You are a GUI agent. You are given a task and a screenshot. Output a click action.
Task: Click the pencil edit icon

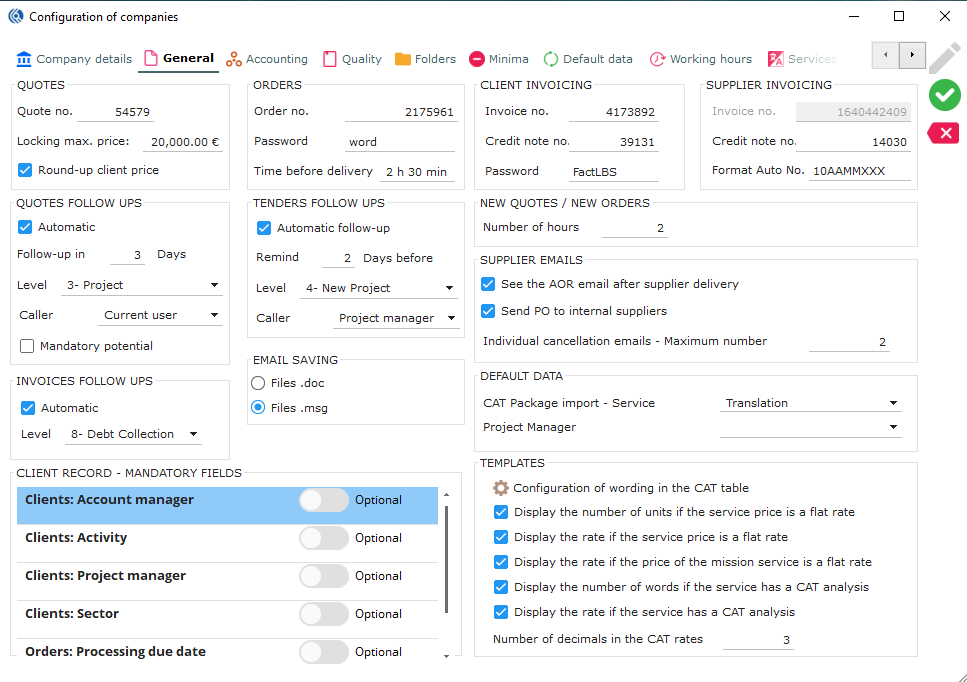click(944, 59)
